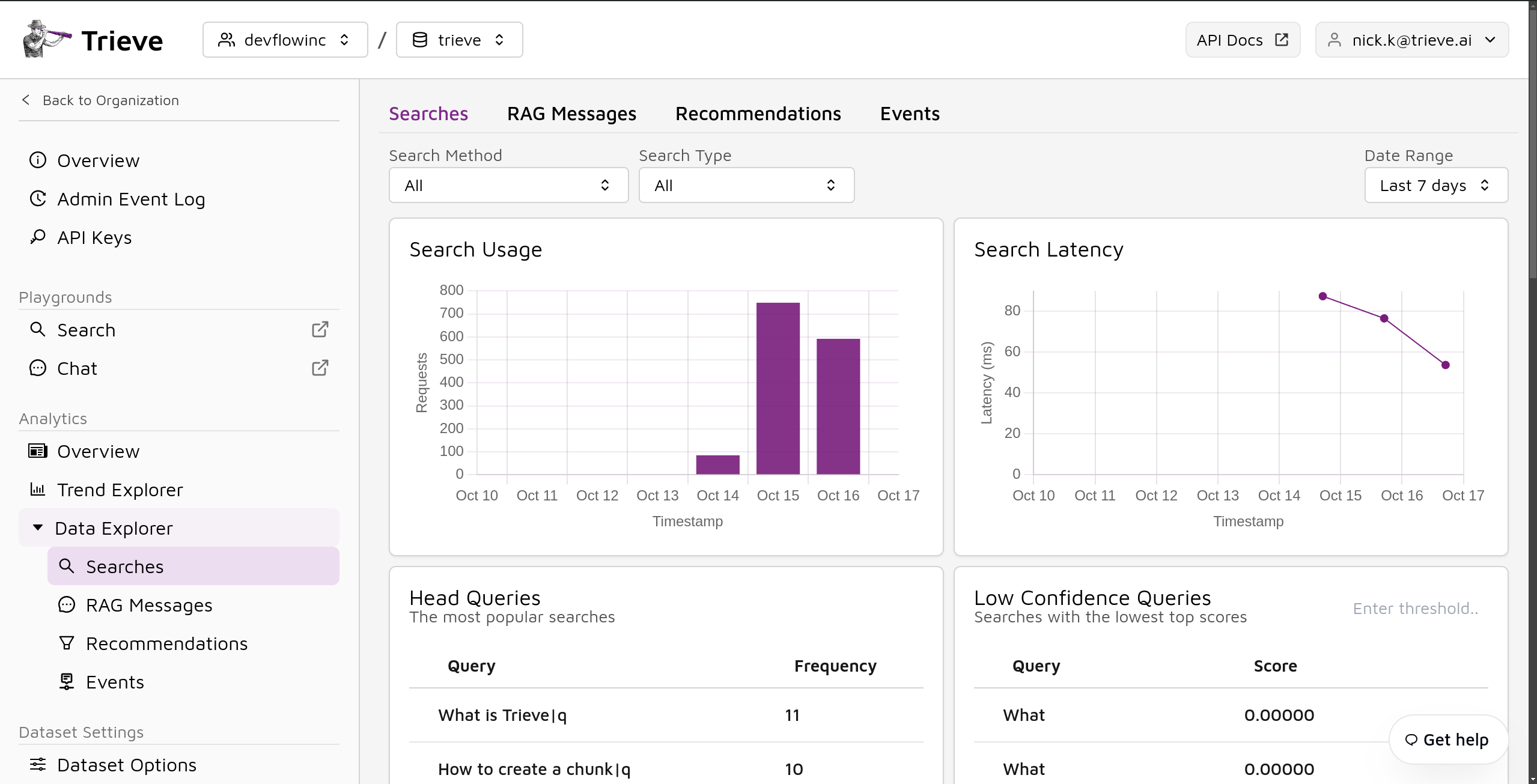Open the trieve dataset selector
The height and width of the screenshot is (784, 1537).
pos(460,40)
